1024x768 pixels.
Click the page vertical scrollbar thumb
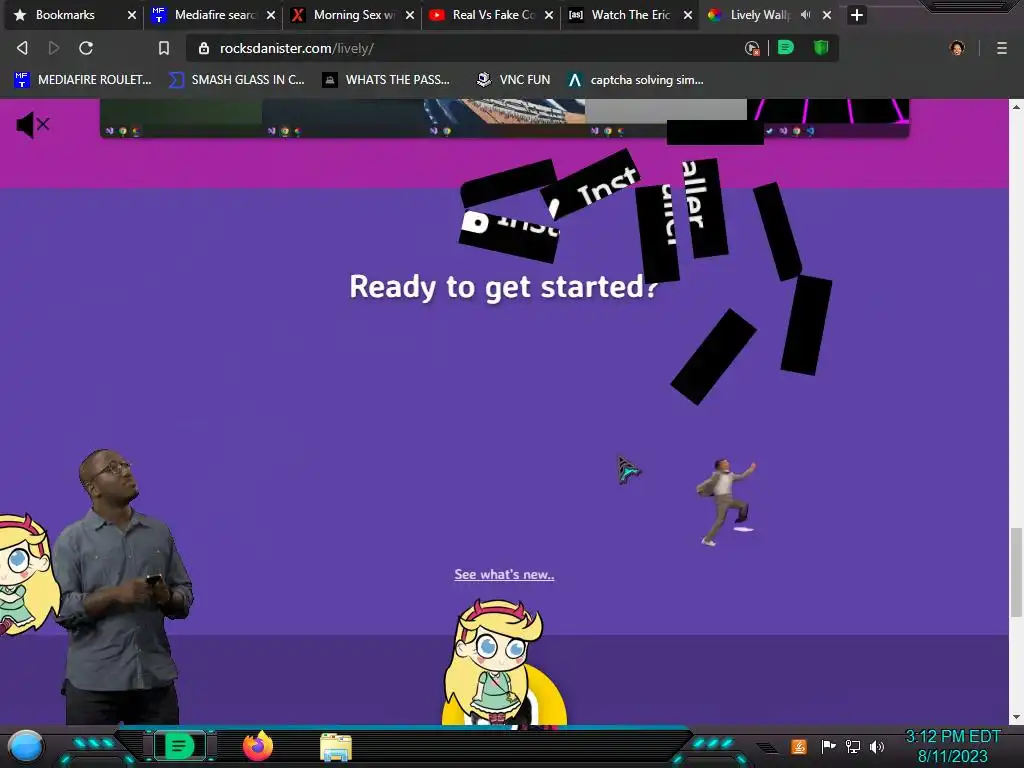click(1016, 572)
